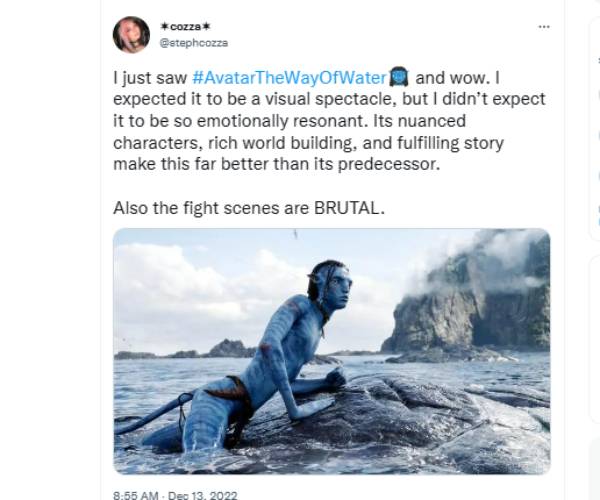Open the tweet's more options ellipsis menu

[x=544, y=26]
